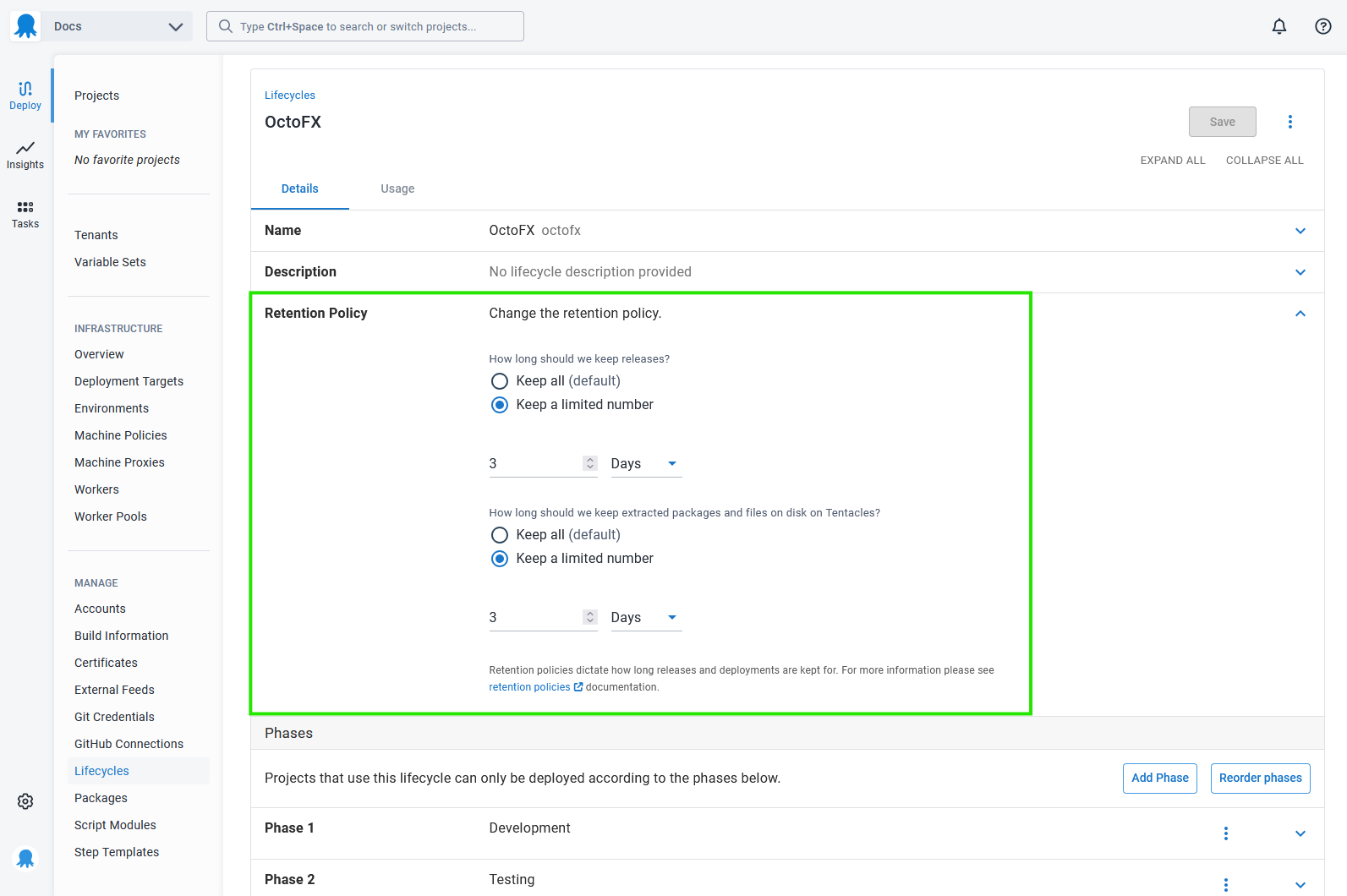Open the Phase 2 overflow menu
This screenshot has height=896, width=1347.
pyautogui.click(x=1226, y=885)
